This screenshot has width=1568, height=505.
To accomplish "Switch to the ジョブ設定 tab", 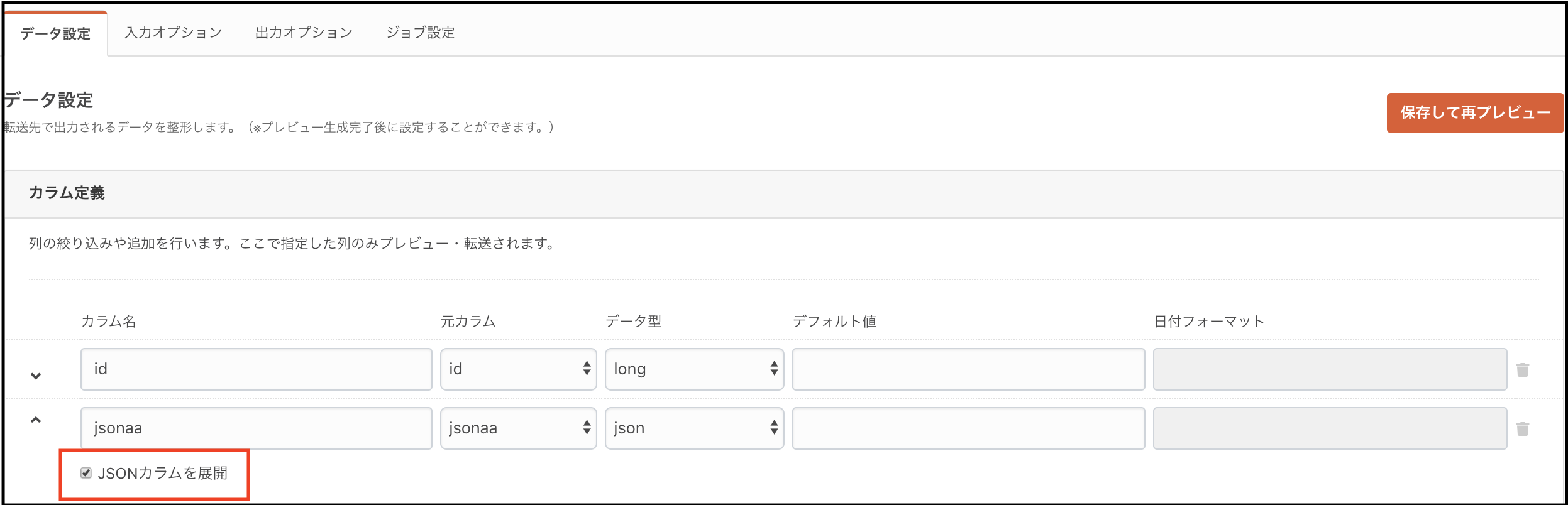I will (x=420, y=32).
